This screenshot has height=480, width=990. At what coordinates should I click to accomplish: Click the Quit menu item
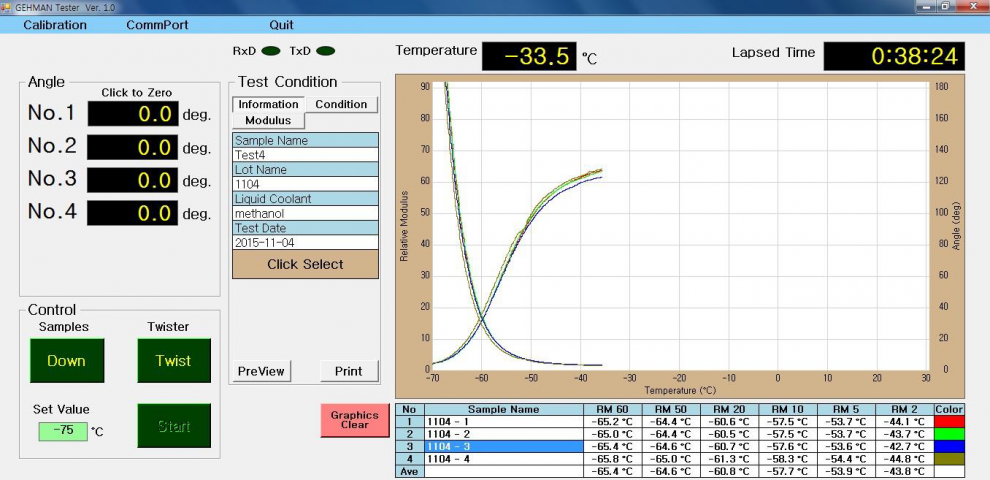282,25
